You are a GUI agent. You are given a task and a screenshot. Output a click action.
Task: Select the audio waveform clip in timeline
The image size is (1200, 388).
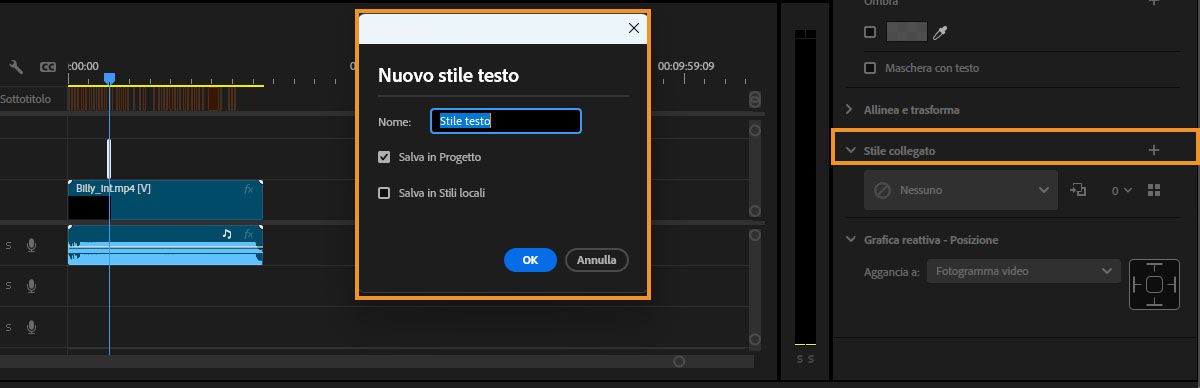tap(165, 245)
